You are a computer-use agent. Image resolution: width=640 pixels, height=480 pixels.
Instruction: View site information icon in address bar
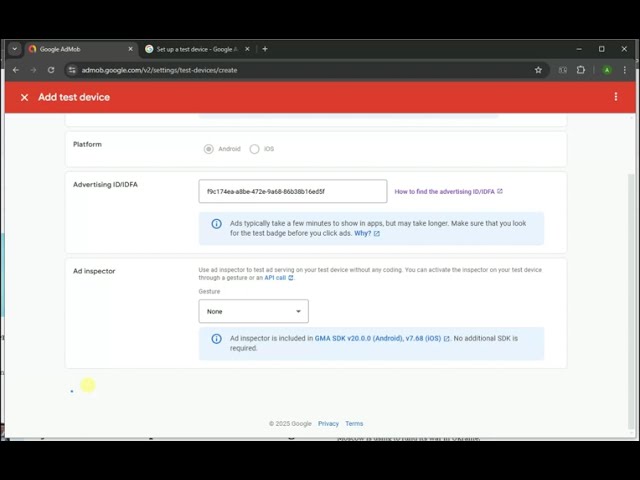tap(72, 70)
